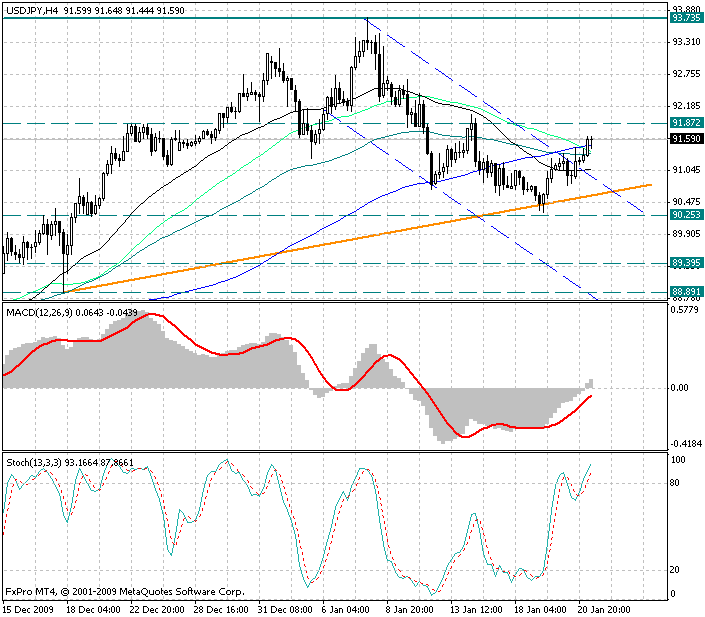Click the 91.045 price scale value
The width and height of the screenshot is (705, 617).
coord(686,170)
